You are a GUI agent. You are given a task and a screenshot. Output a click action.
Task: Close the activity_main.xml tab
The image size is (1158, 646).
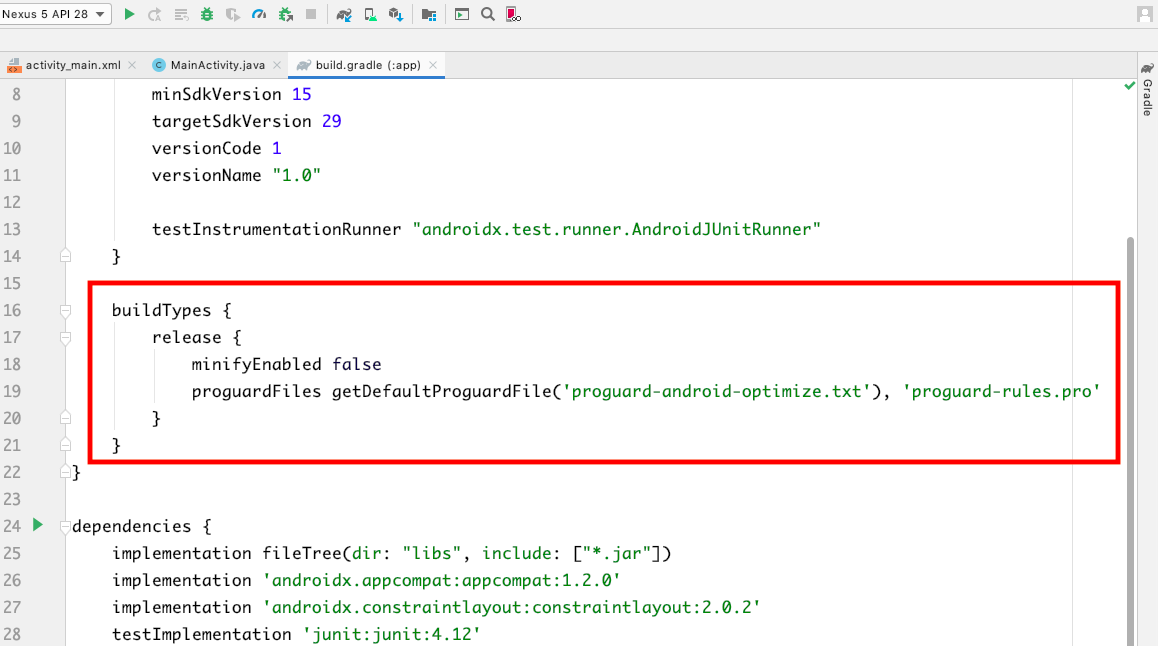tap(132, 65)
